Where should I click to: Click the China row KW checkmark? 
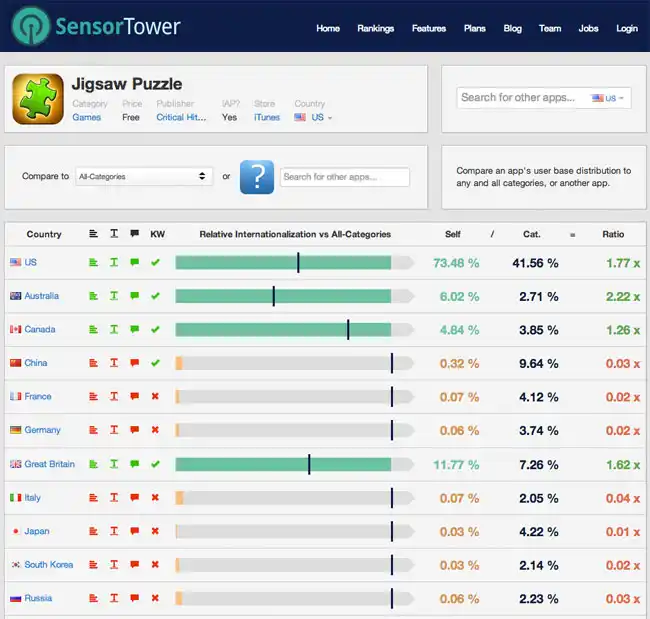pyautogui.click(x=155, y=363)
